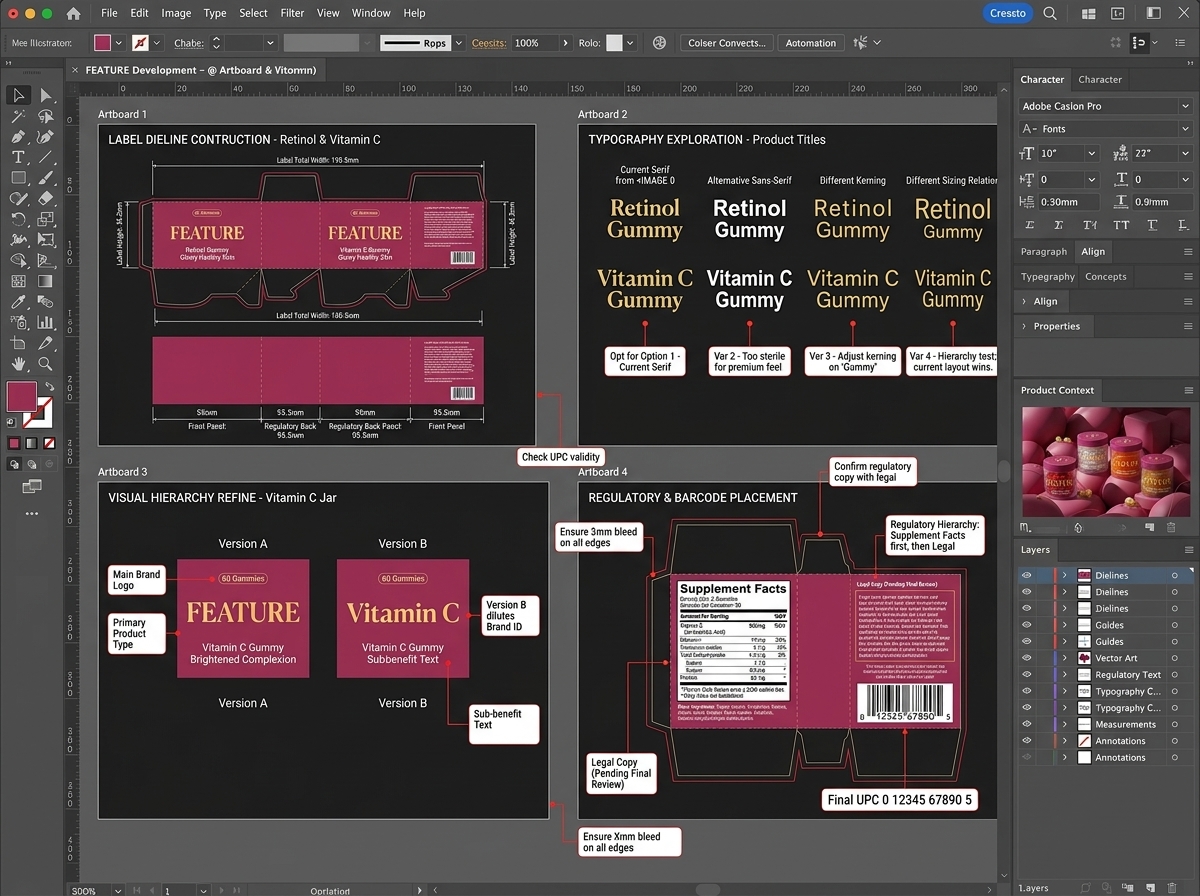Select the Eyedropper tool
This screenshot has height=896, width=1200.
click(18, 301)
